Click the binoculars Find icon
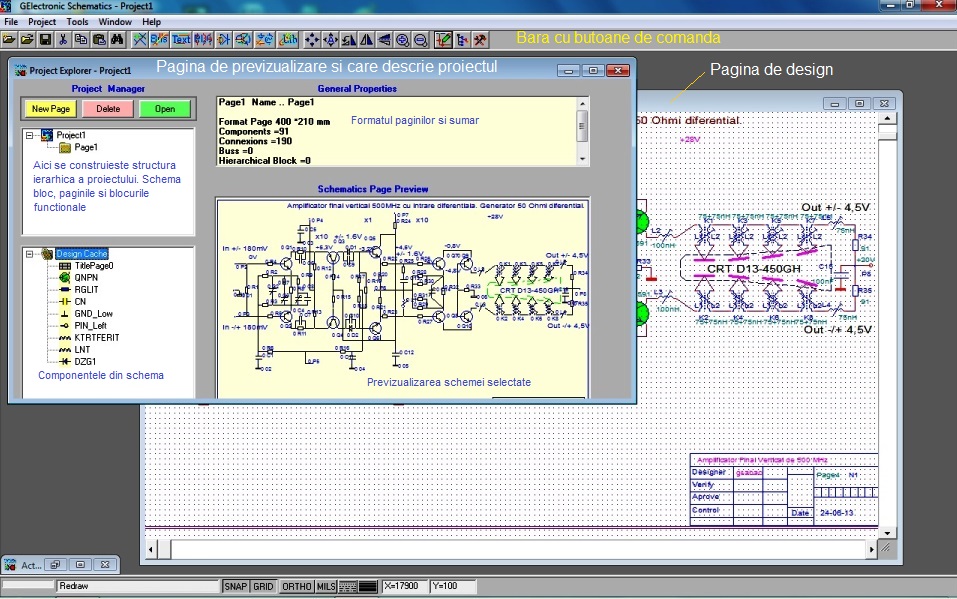 point(117,40)
